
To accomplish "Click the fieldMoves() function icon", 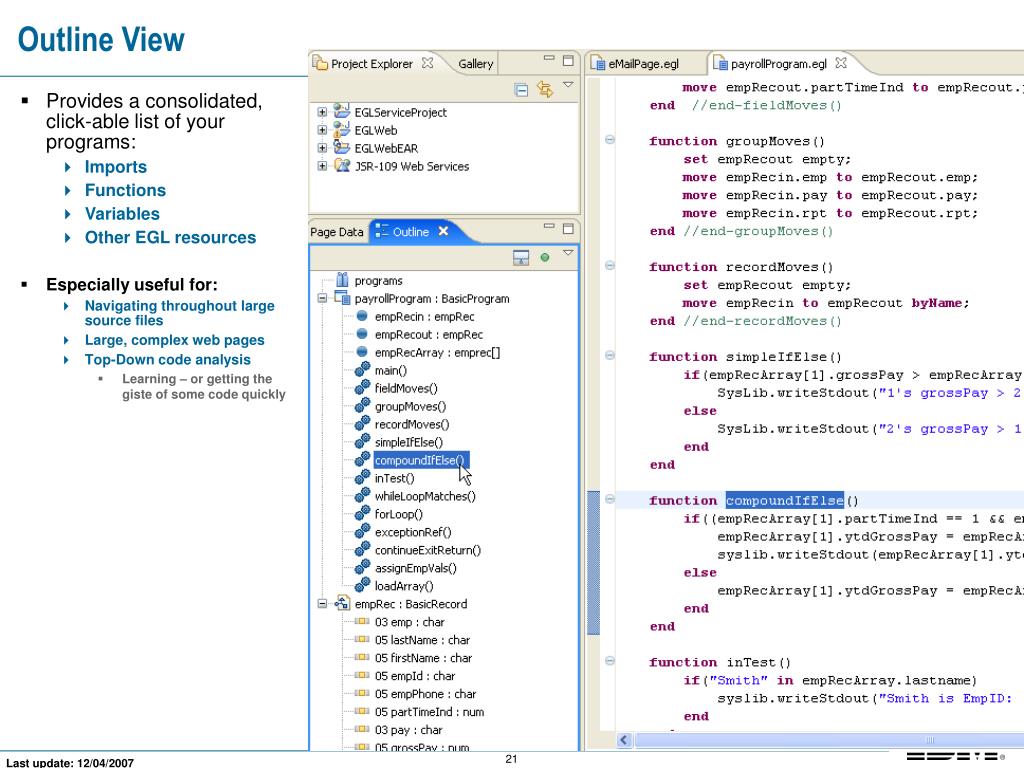I will pyautogui.click(x=362, y=387).
